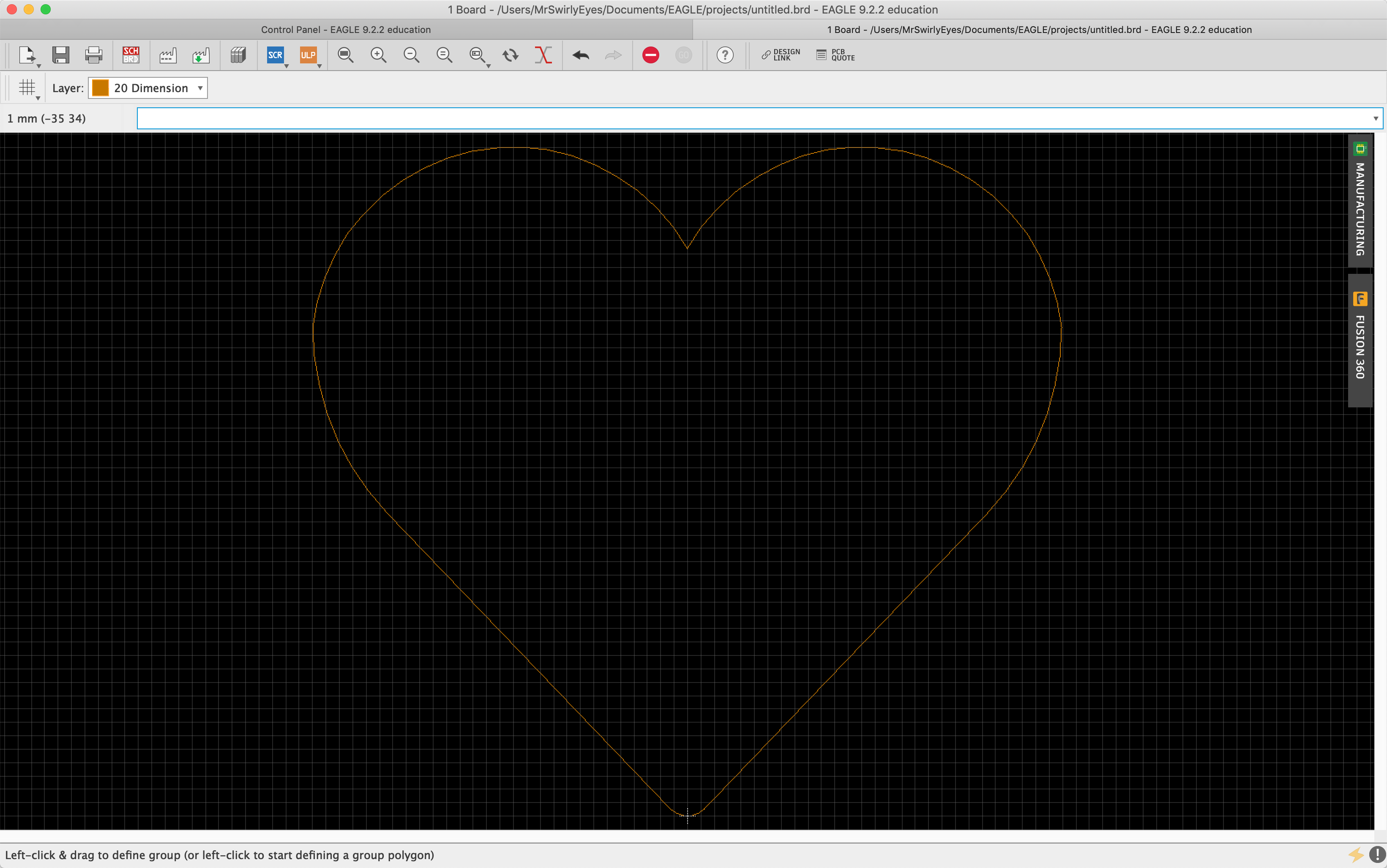The height and width of the screenshot is (868, 1387).
Task: Click the Zoom in magnifier
Action: 378,55
